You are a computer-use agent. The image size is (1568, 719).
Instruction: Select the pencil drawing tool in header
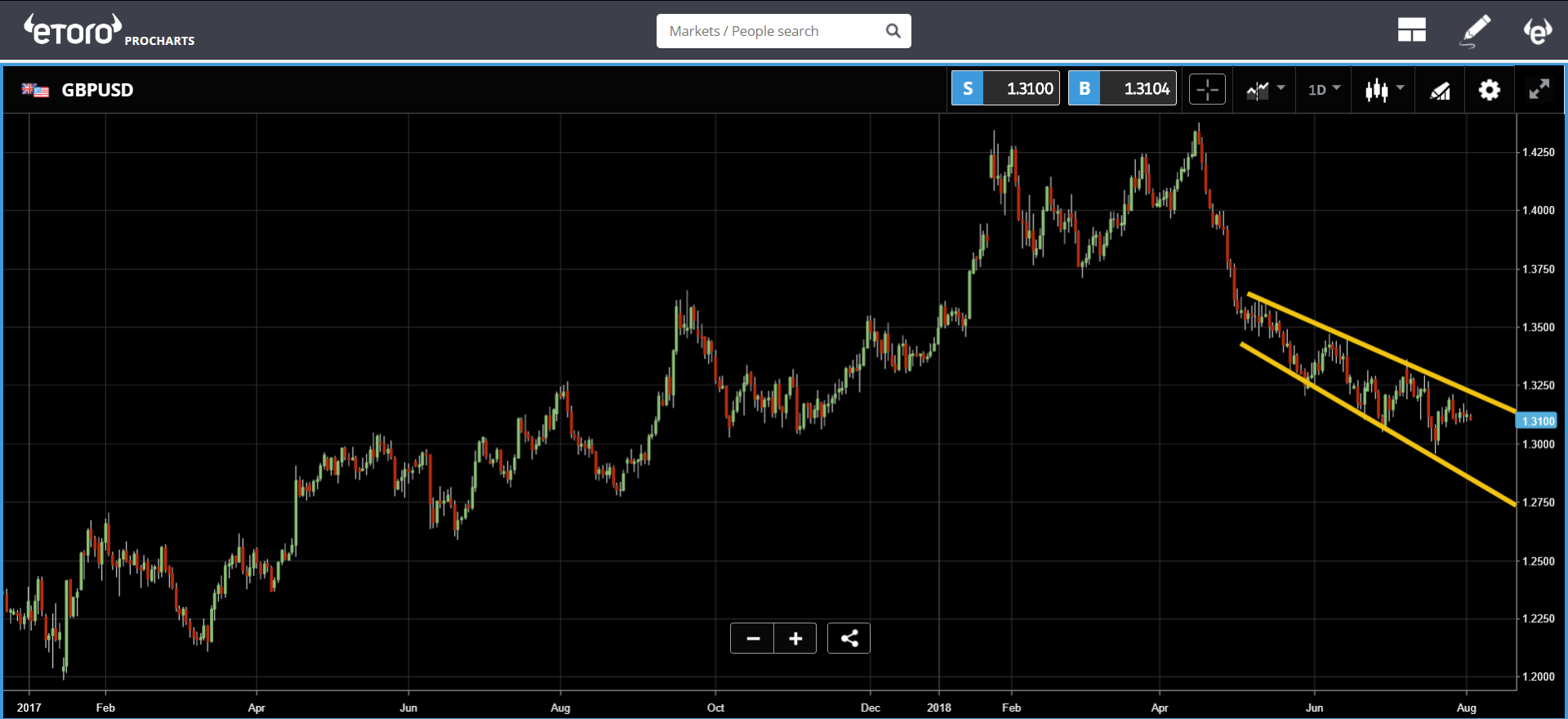pyautogui.click(x=1475, y=31)
